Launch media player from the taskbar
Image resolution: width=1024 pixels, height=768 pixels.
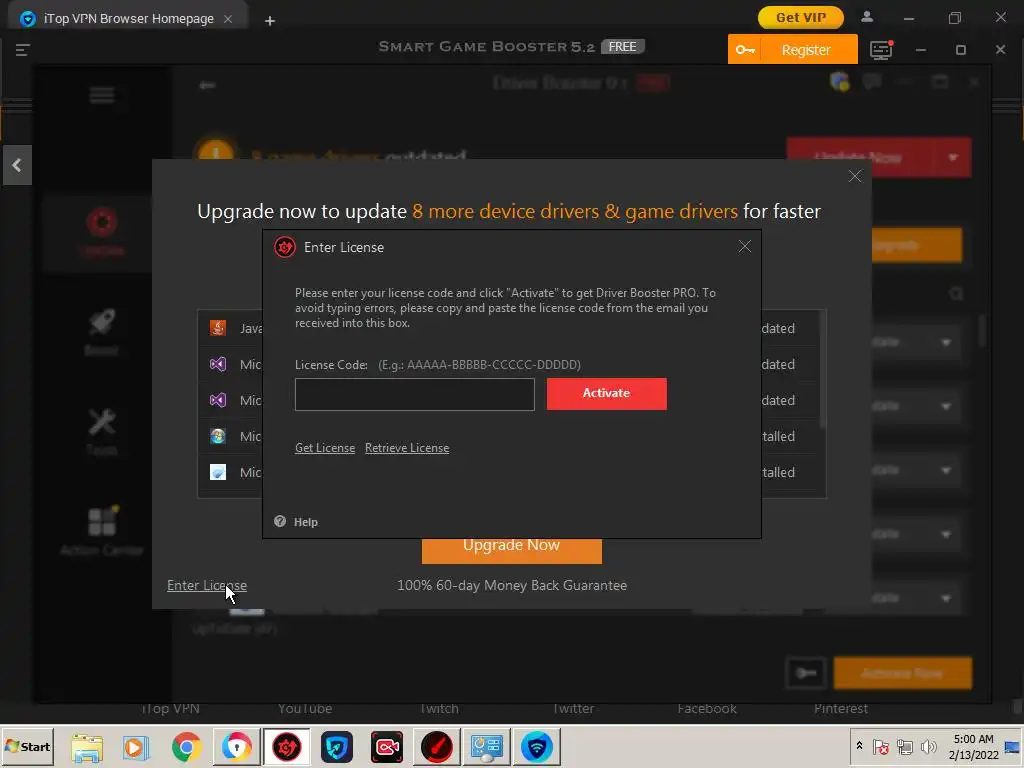136,747
